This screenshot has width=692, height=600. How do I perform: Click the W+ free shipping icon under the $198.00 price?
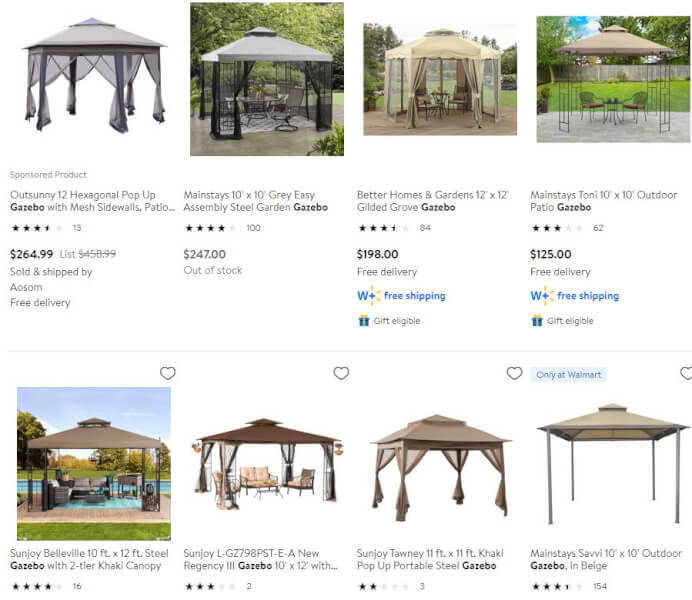368,296
